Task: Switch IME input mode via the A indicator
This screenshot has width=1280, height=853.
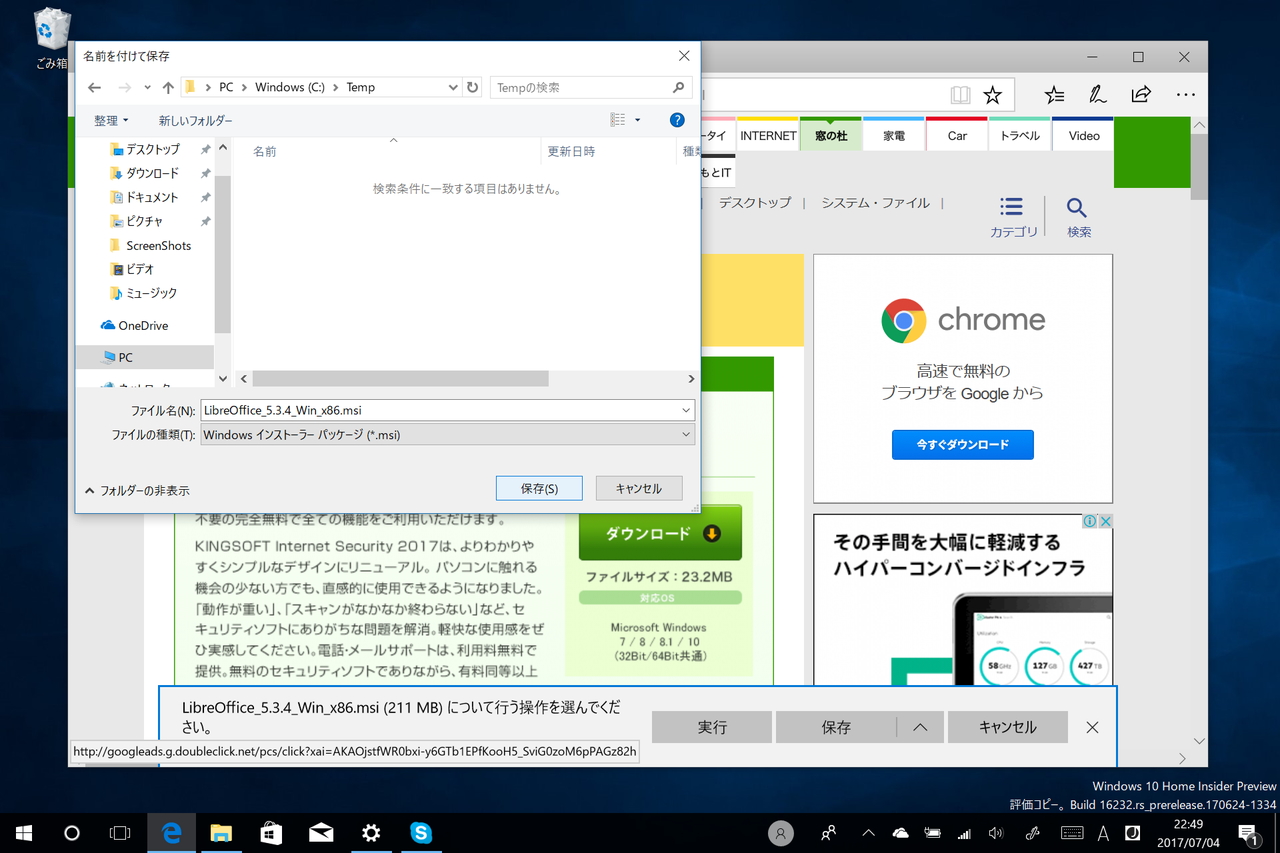Action: click(1103, 832)
